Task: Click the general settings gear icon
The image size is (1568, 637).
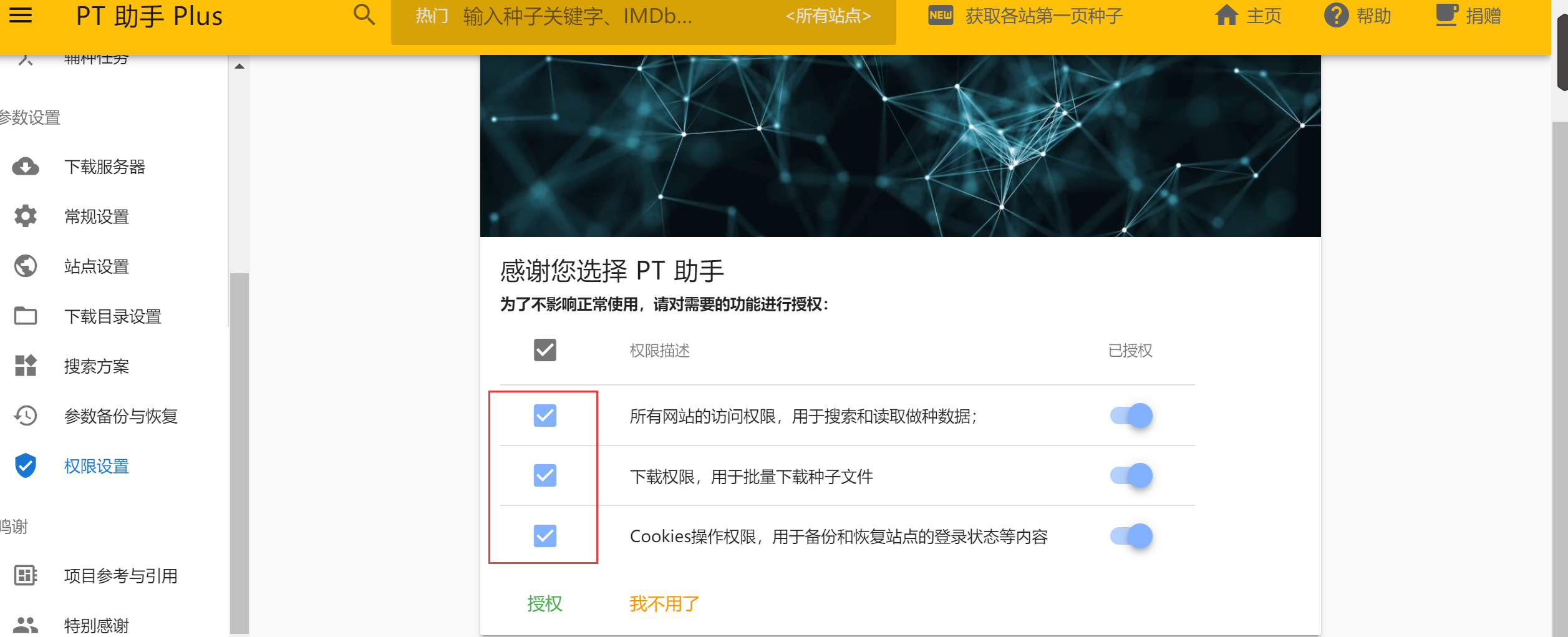Action: pyautogui.click(x=26, y=216)
